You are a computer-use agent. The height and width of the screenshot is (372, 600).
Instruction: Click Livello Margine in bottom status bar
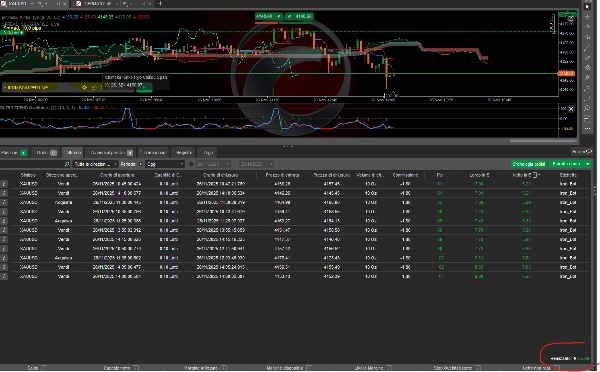[368, 368]
